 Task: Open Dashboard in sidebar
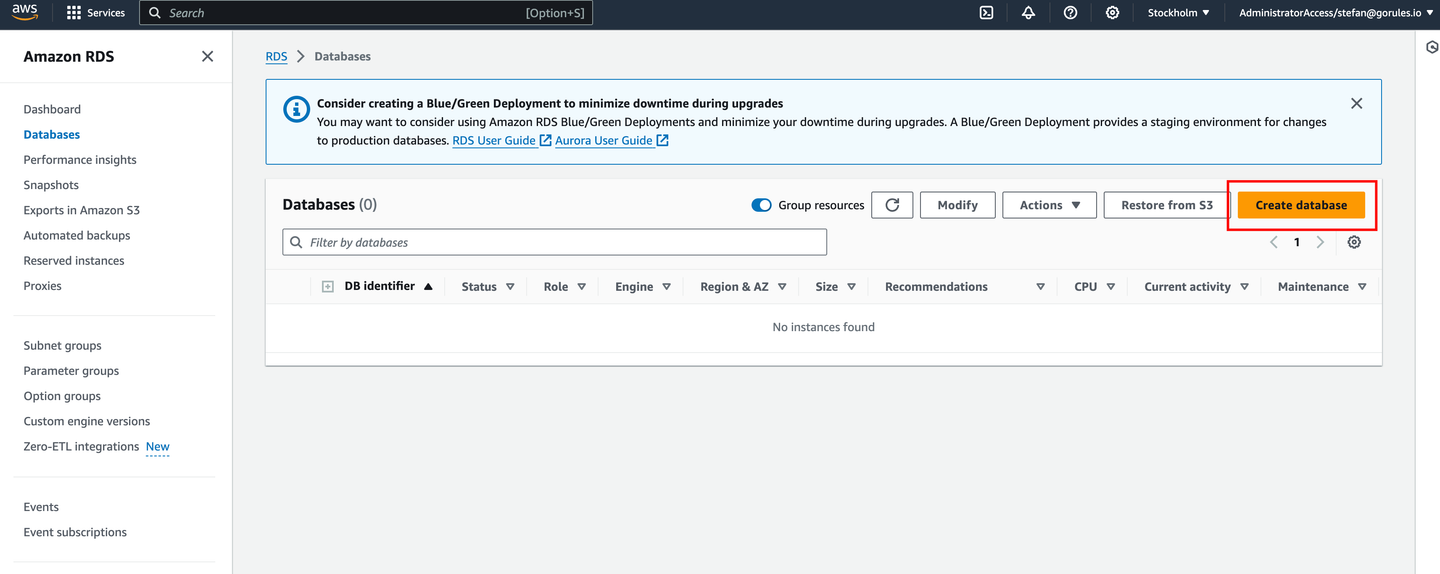coord(52,109)
